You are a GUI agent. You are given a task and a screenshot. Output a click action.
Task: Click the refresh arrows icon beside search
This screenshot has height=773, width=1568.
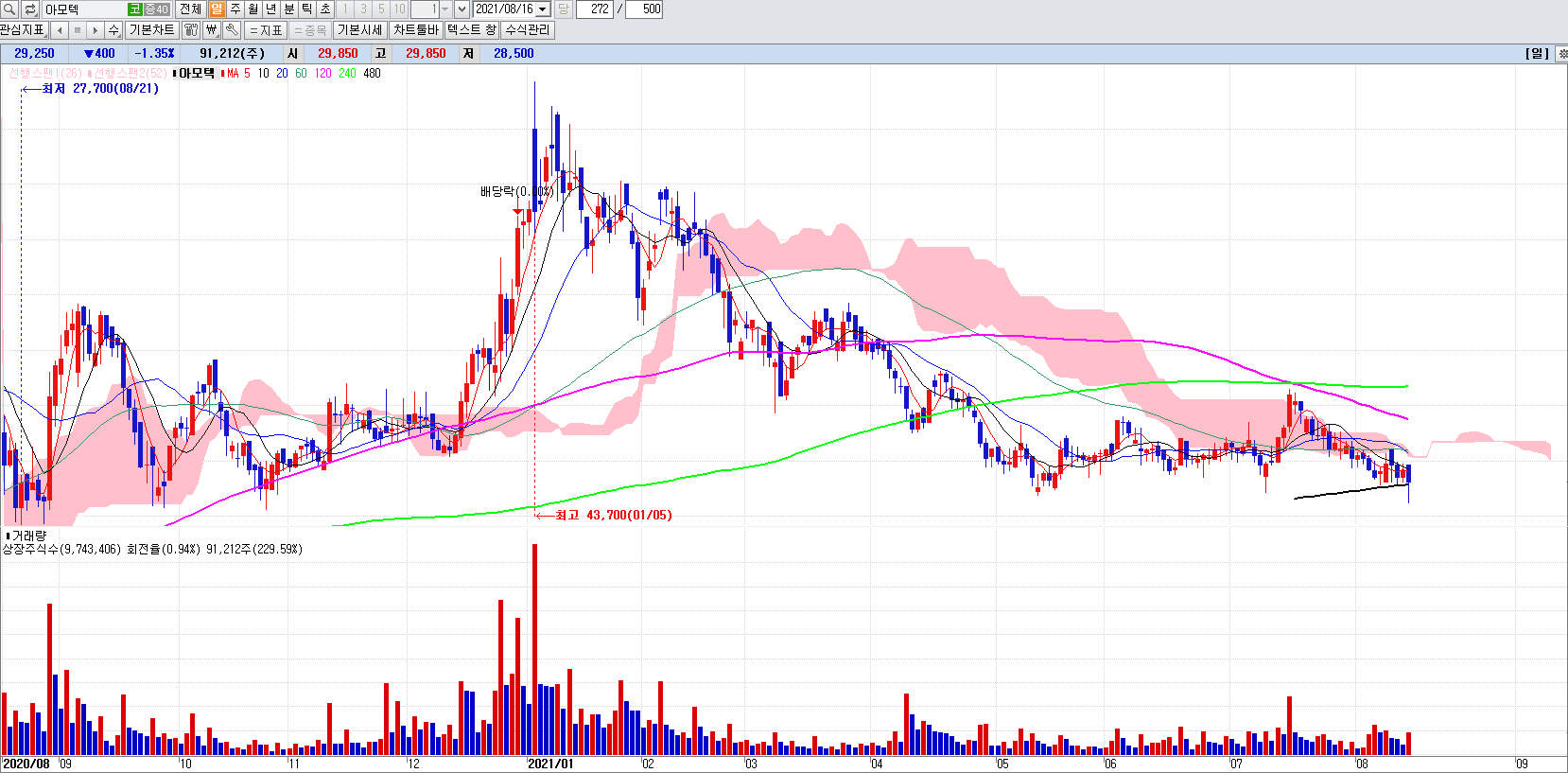point(30,9)
